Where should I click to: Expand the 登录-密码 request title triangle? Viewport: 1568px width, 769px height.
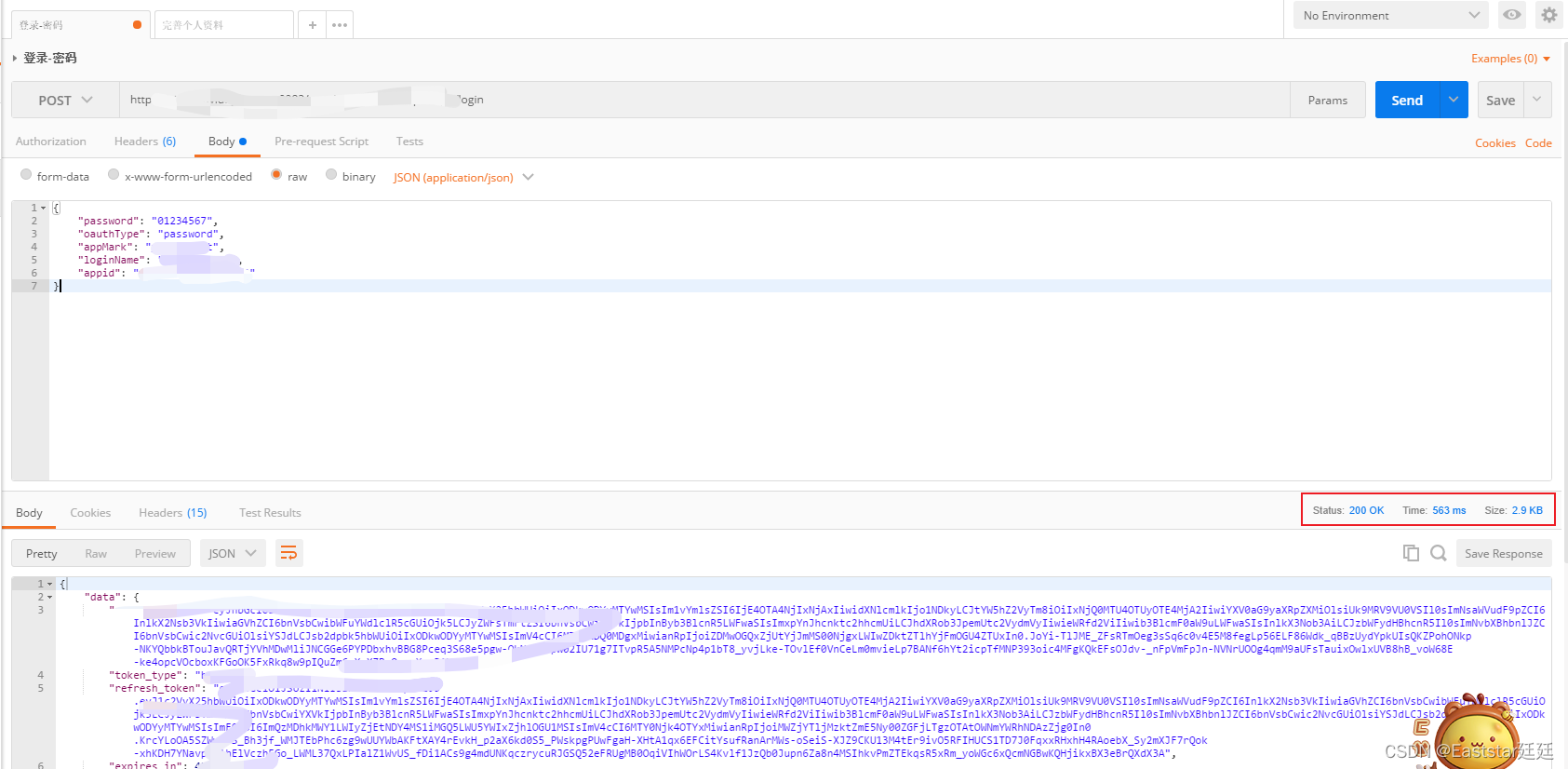(x=15, y=58)
